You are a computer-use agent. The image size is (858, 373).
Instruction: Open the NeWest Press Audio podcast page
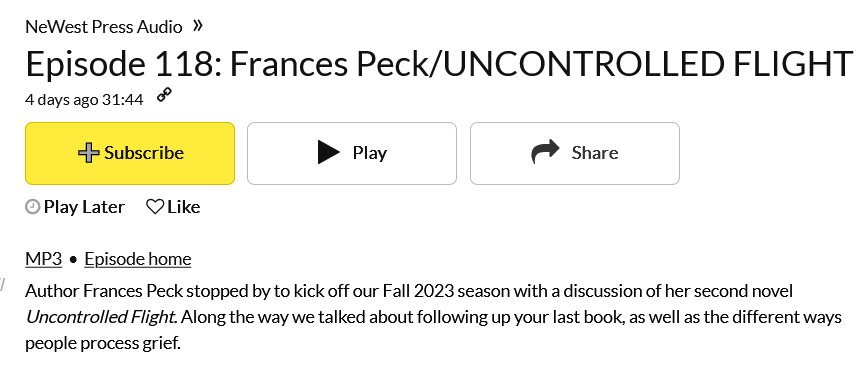tap(104, 27)
